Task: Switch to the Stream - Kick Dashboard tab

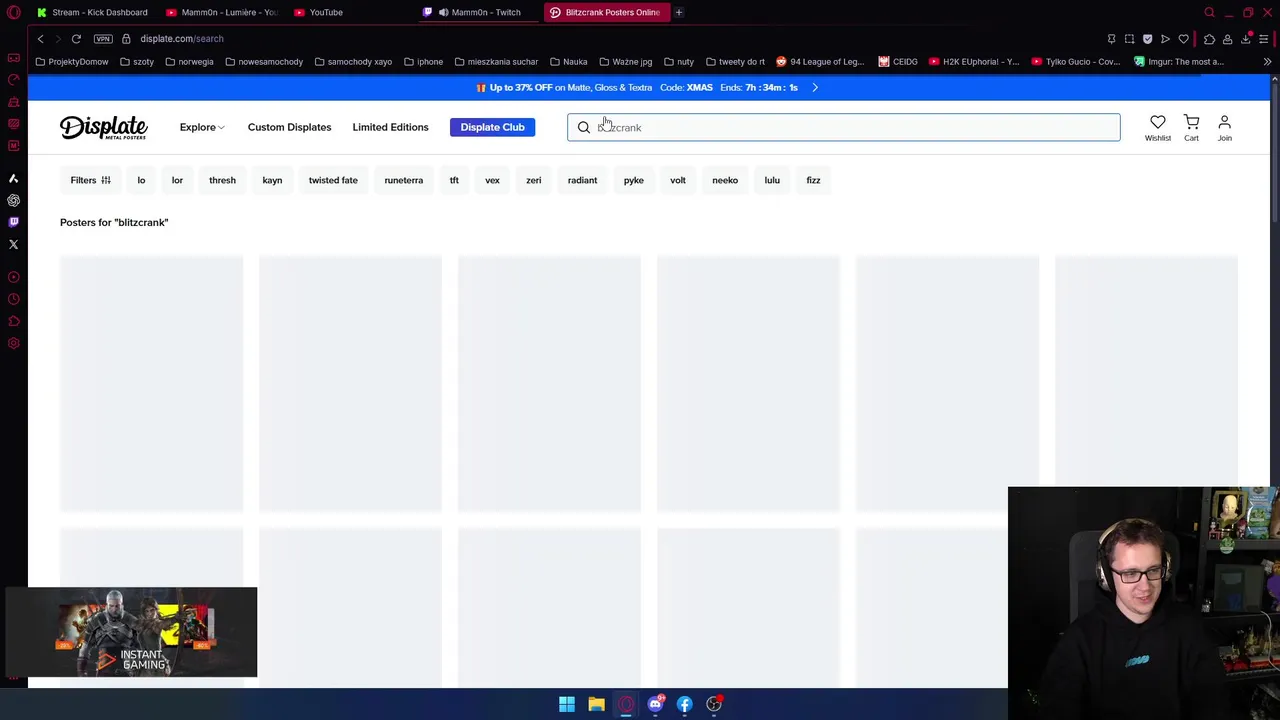Action: tap(91, 12)
